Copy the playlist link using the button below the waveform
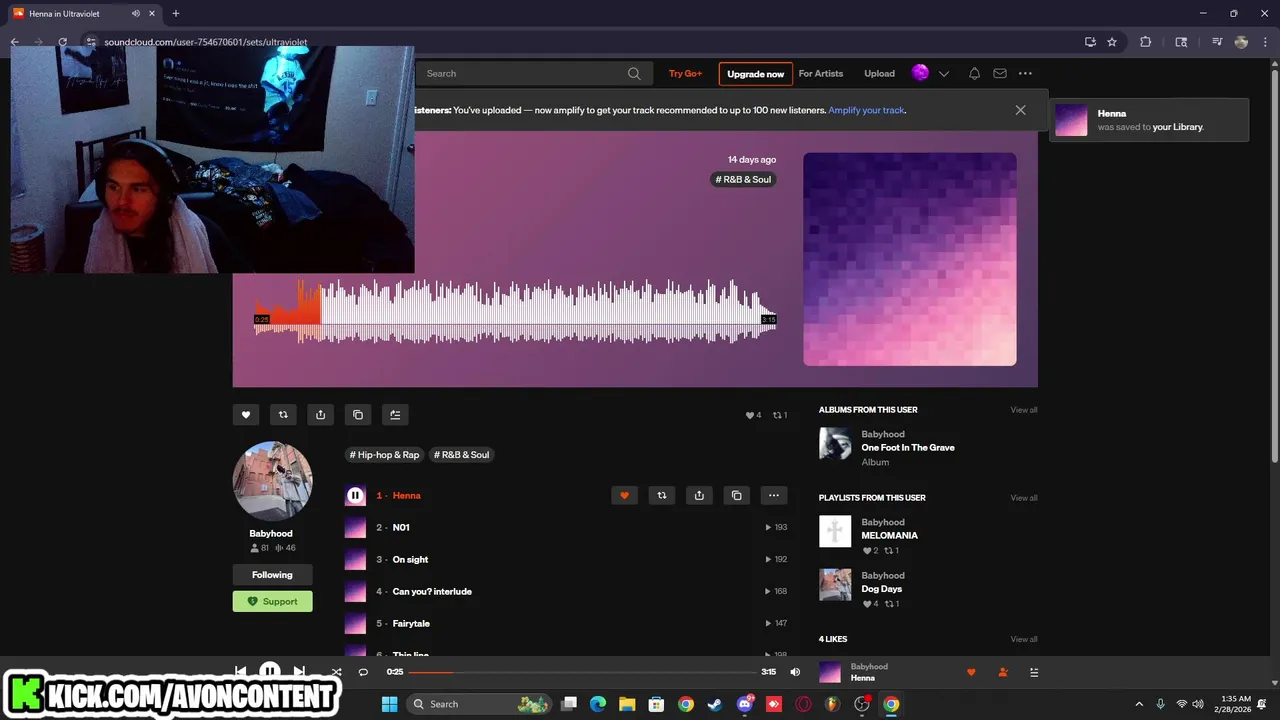The height and width of the screenshot is (720, 1280). pos(358,415)
